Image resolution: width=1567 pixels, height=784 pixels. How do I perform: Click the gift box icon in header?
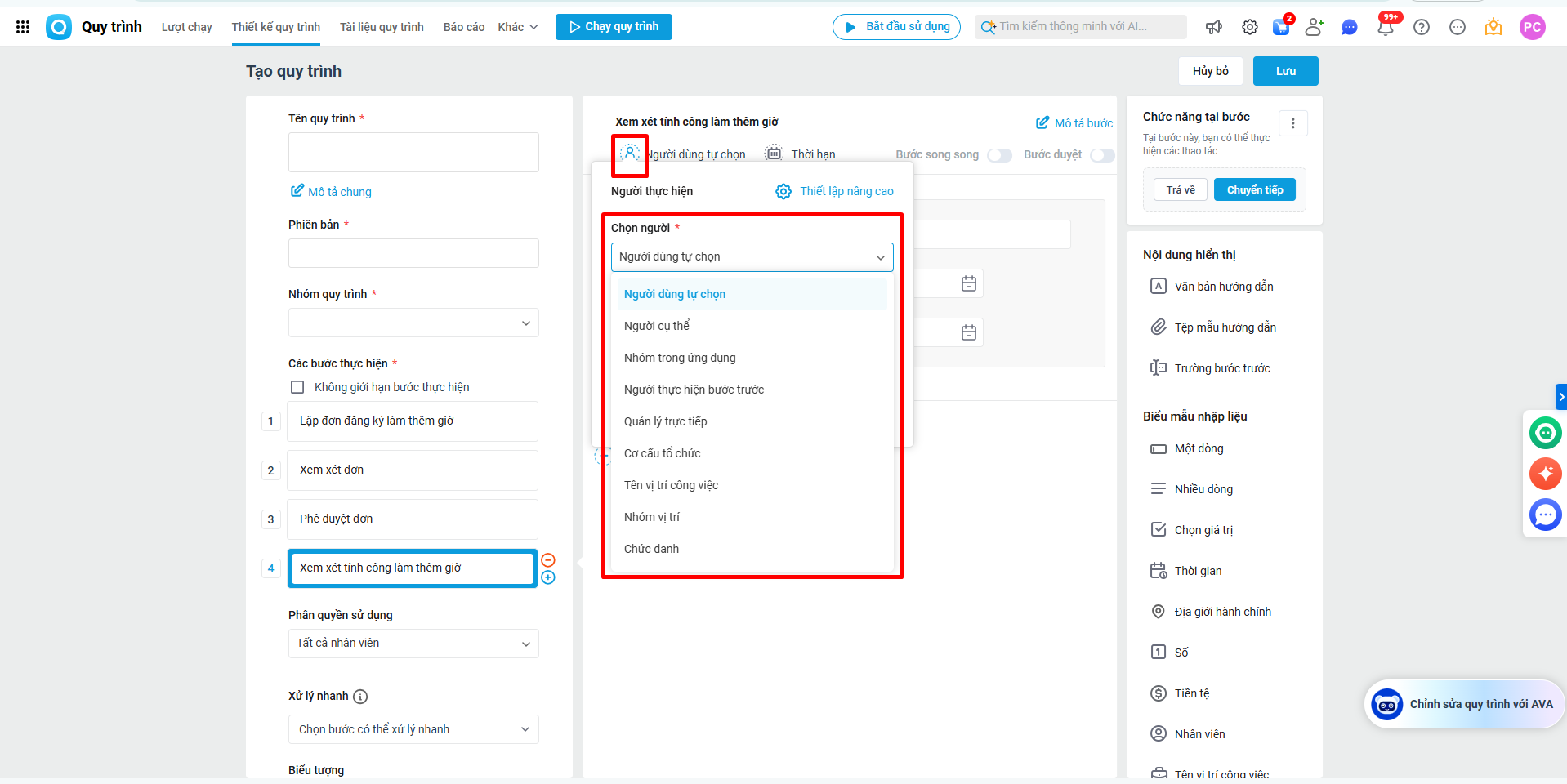1493,27
